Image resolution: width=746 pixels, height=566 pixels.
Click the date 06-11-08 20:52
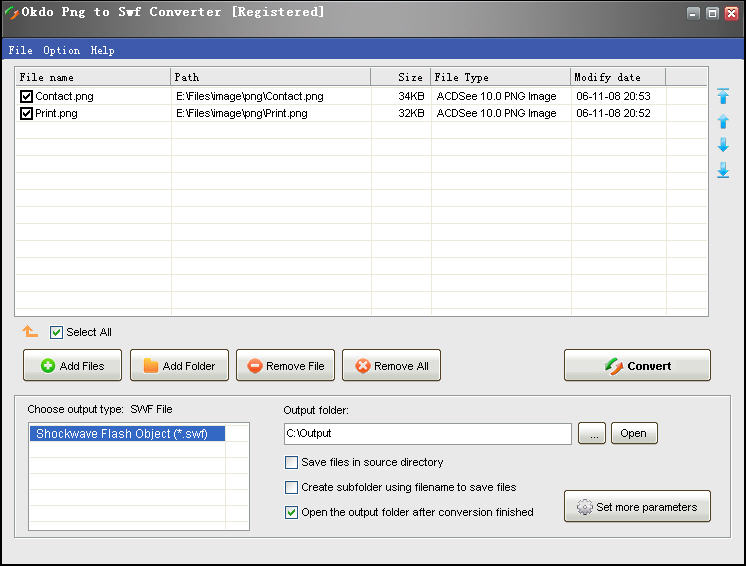point(613,114)
